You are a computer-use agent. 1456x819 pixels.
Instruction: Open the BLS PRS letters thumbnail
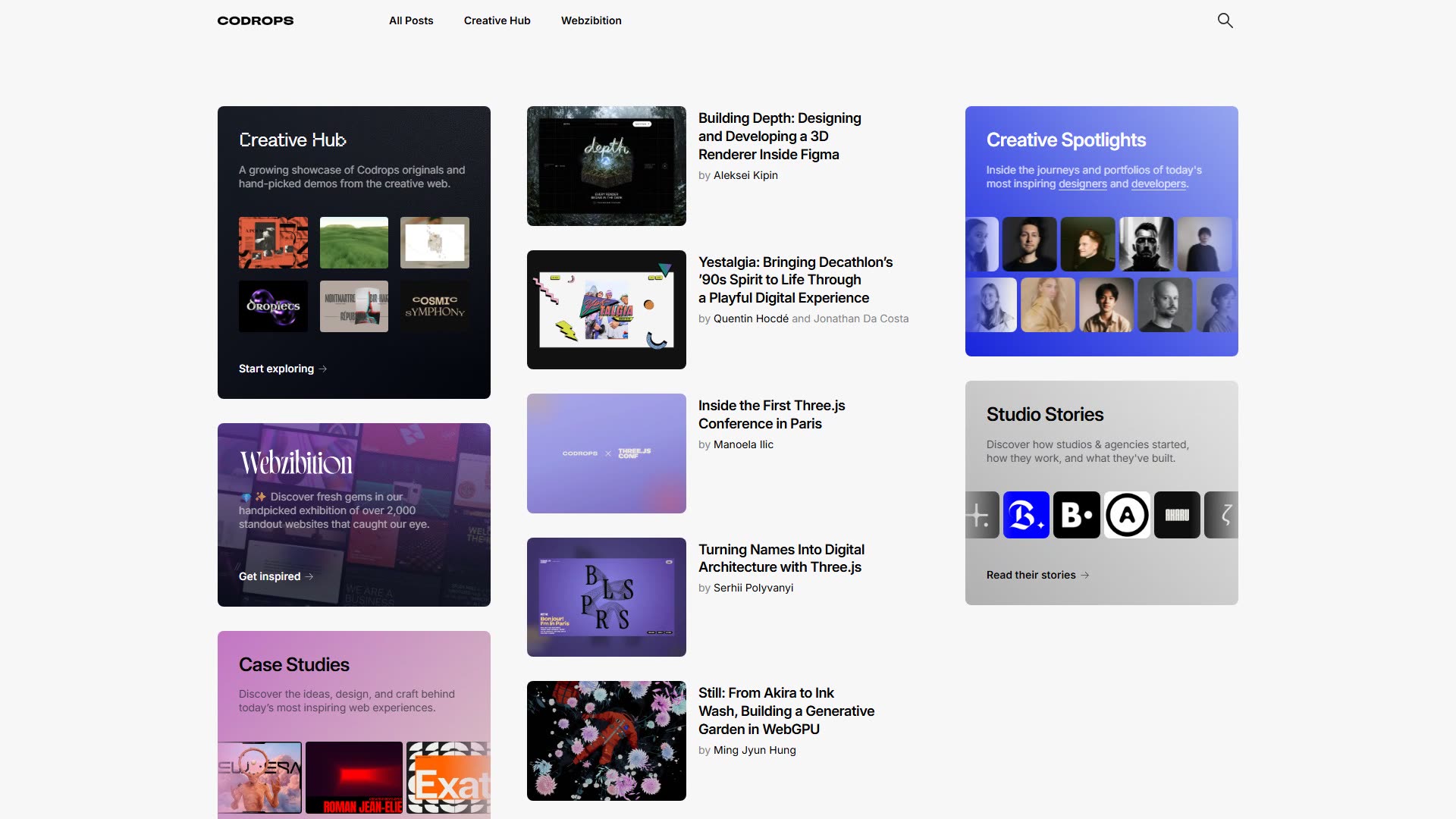point(607,597)
